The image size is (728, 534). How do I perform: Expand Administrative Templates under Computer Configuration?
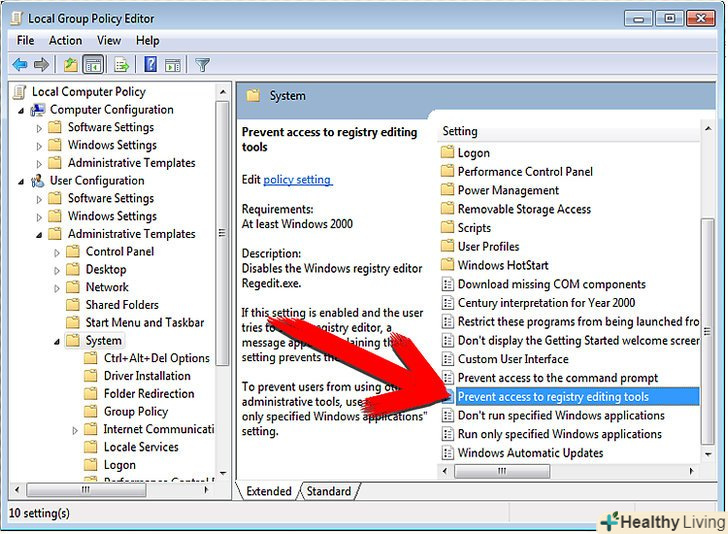point(39,164)
